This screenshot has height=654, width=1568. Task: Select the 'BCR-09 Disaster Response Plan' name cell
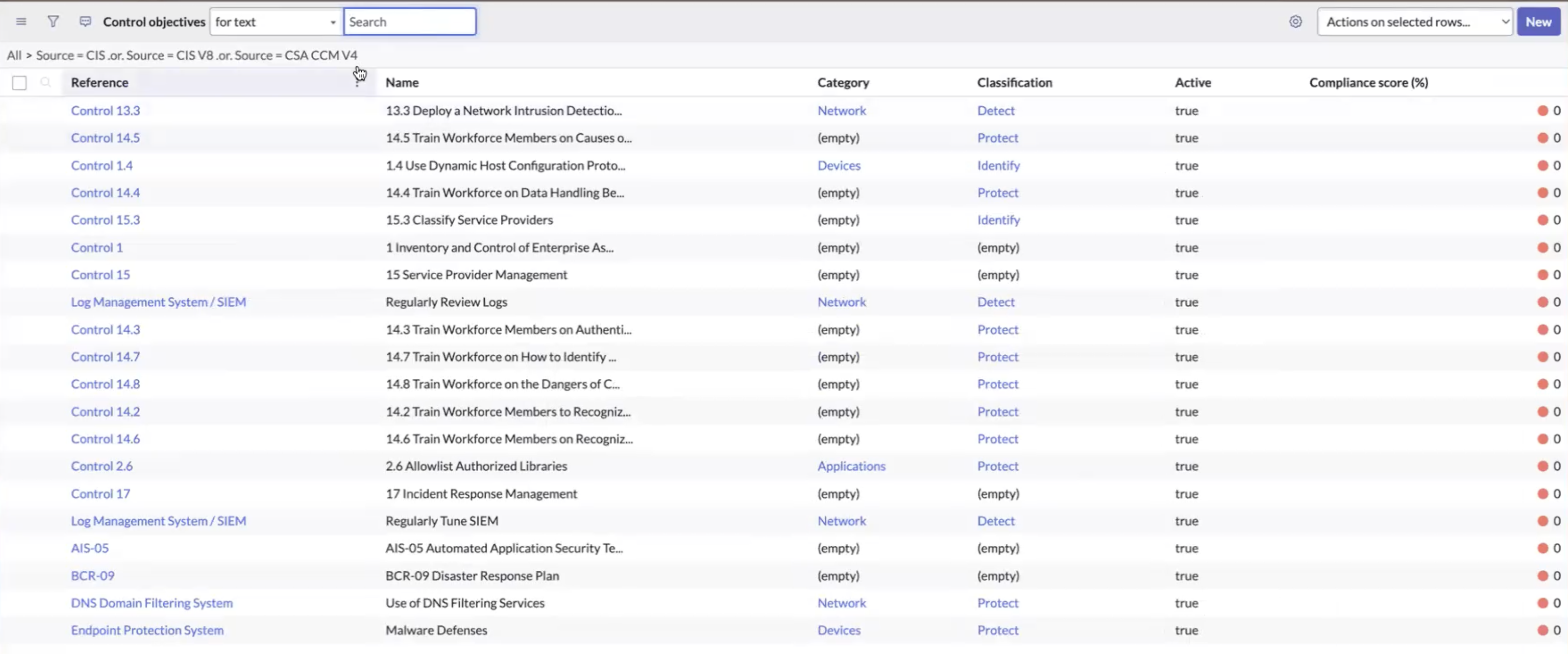(472, 575)
